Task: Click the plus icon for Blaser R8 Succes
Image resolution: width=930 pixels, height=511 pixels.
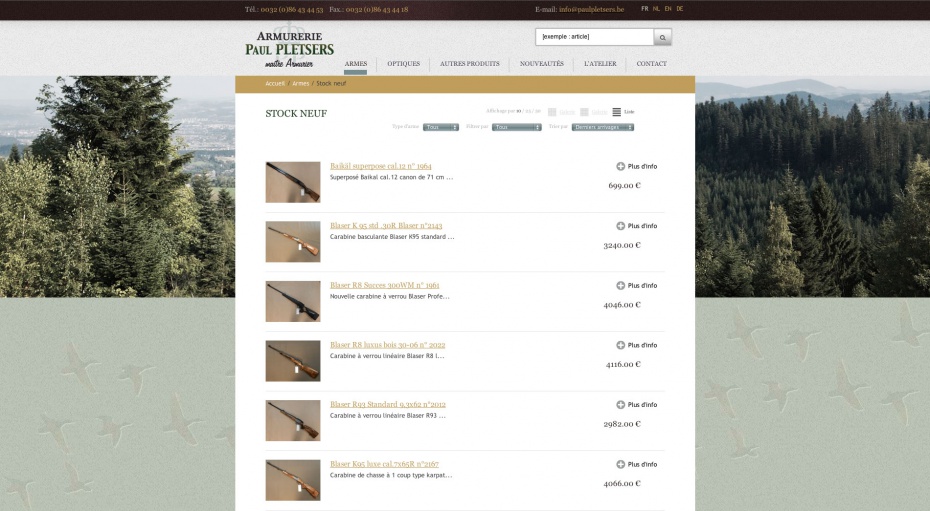Action: tap(620, 286)
